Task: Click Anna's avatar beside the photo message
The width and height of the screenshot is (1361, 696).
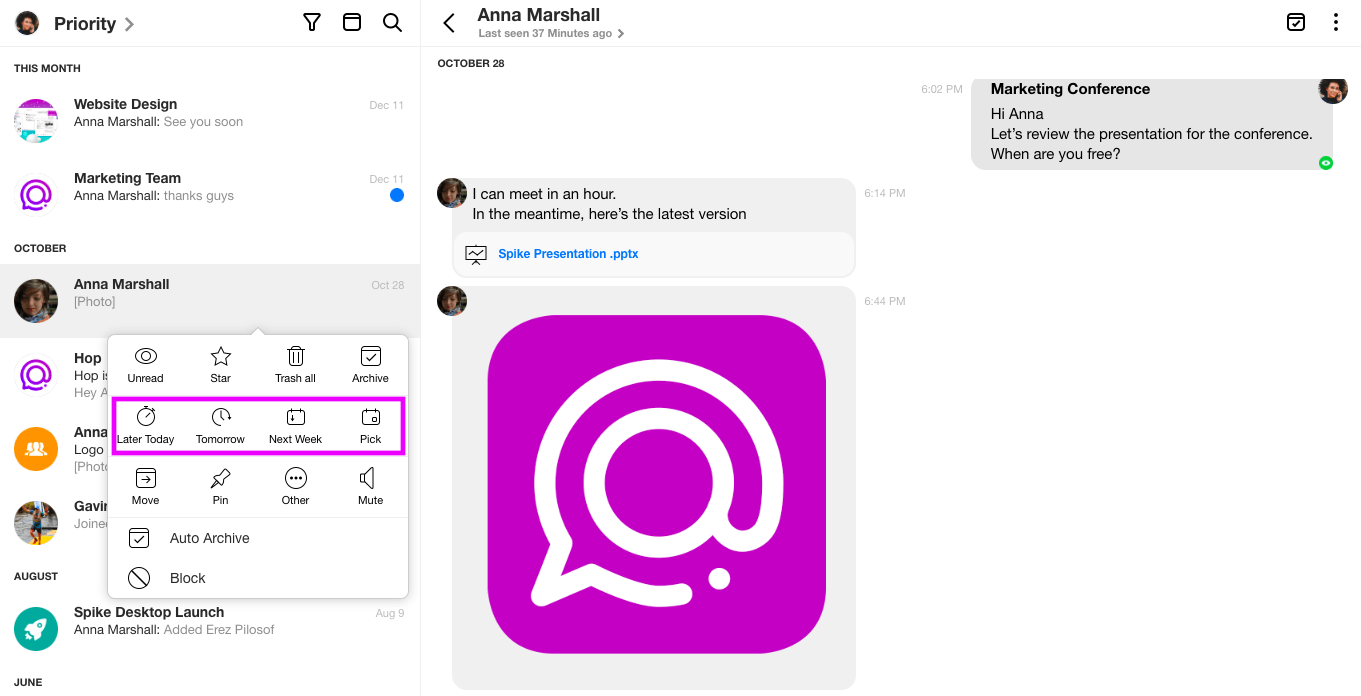Action: click(x=452, y=301)
